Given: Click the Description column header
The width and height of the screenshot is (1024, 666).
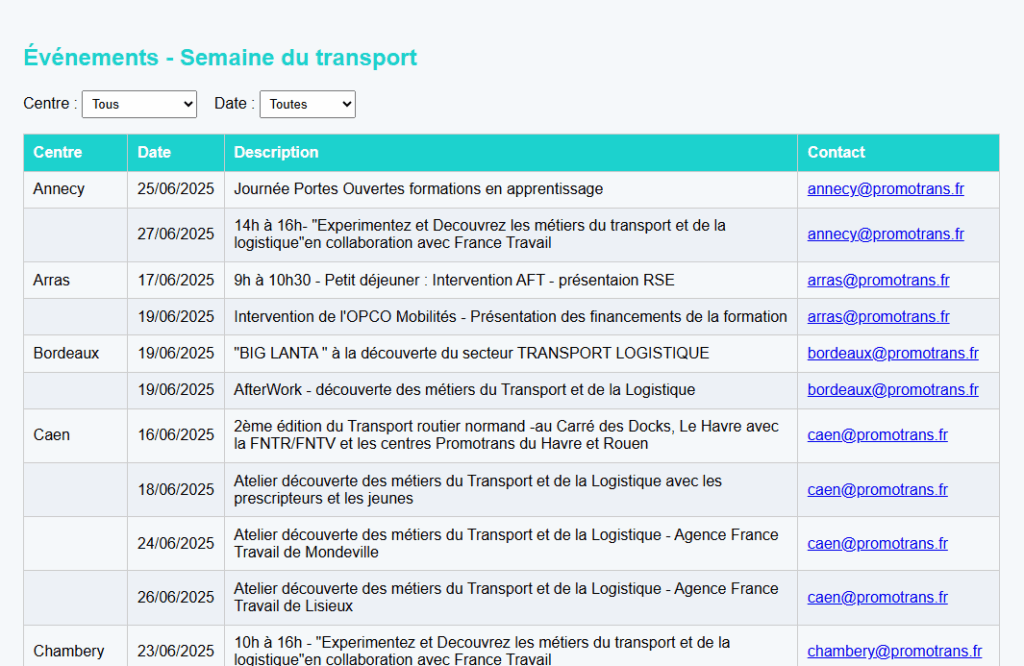Looking at the screenshot, I should (x=511, y=153).
